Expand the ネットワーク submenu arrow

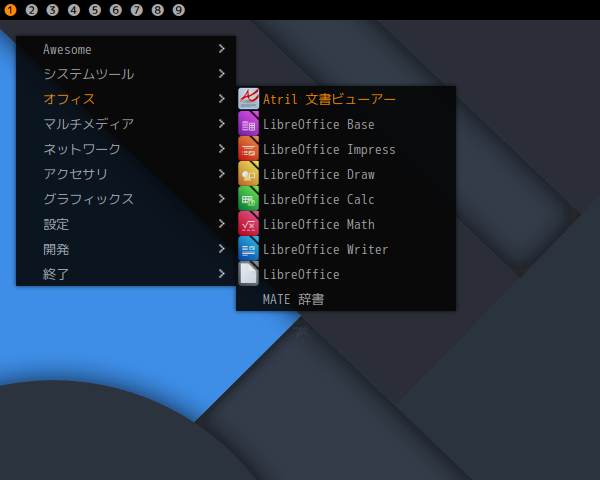(222, 149)
